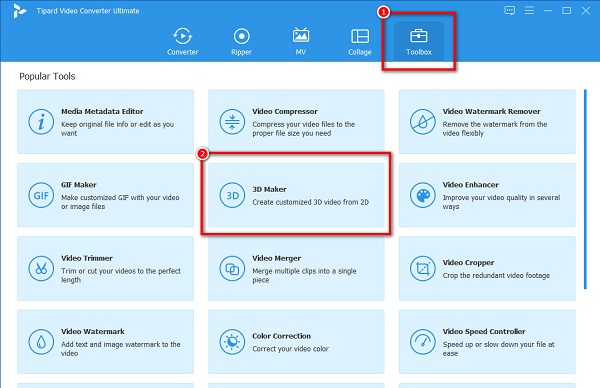Close the Tipard Video Converter window
Image resolution: width=600 pixels, height=388 pixels.
586,11
